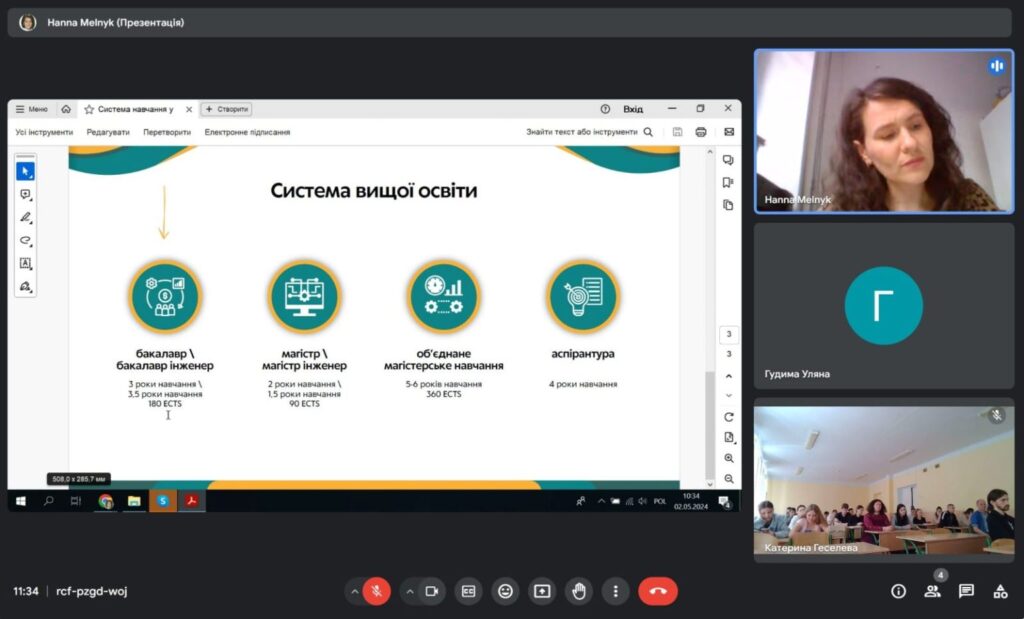Select Катерина Геселева's classroom video tile
Screen dimensions: 1024x619
click(x=883, y=481)
